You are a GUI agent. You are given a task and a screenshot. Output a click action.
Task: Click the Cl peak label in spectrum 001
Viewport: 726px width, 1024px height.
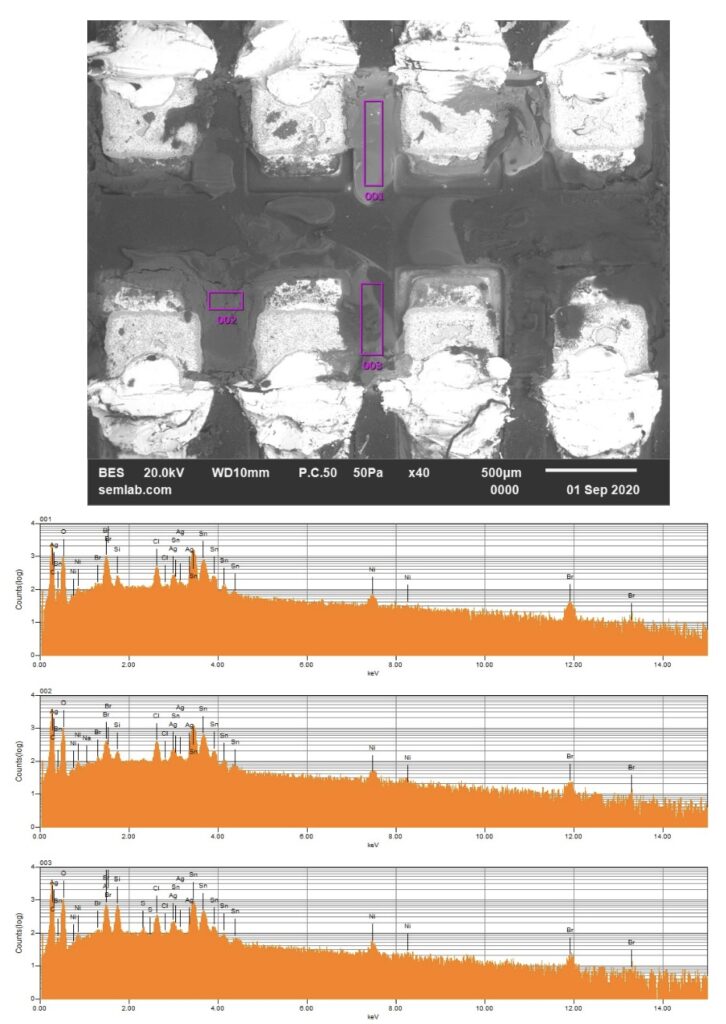(x=156, y=541)
